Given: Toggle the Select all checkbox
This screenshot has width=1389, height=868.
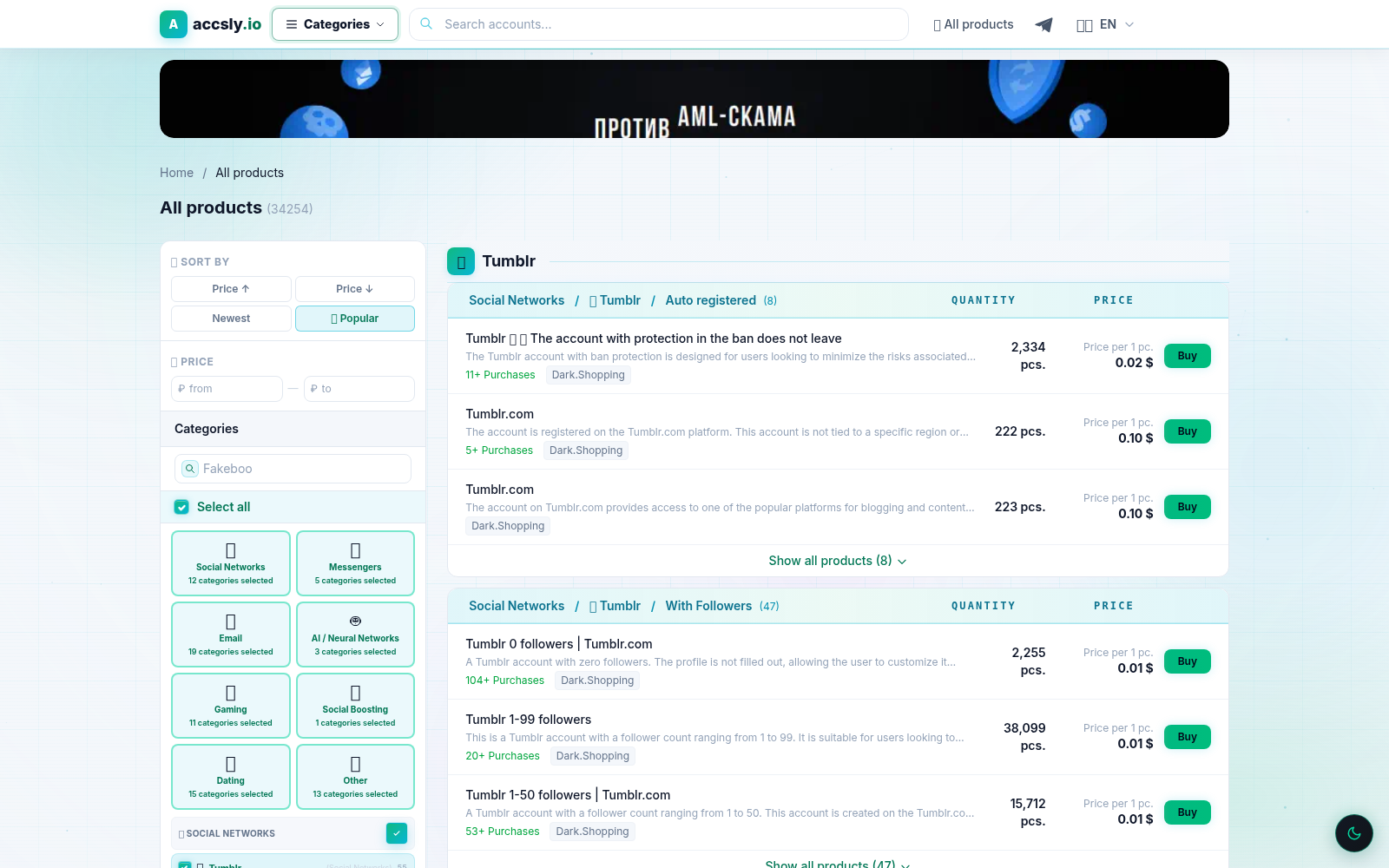Looking at the screenshot, I should coord(181,507).
